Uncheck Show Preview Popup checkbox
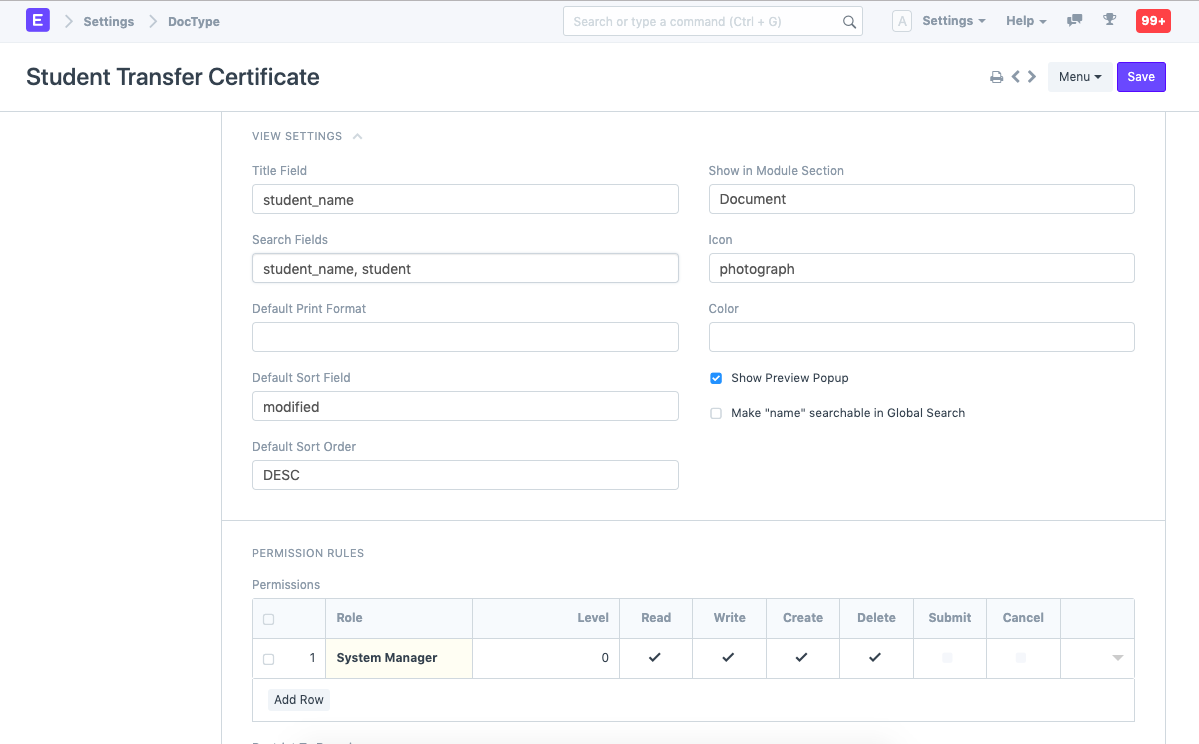Screen dimensions: 1199x744 pyautogui.click(x=716, y=379)
